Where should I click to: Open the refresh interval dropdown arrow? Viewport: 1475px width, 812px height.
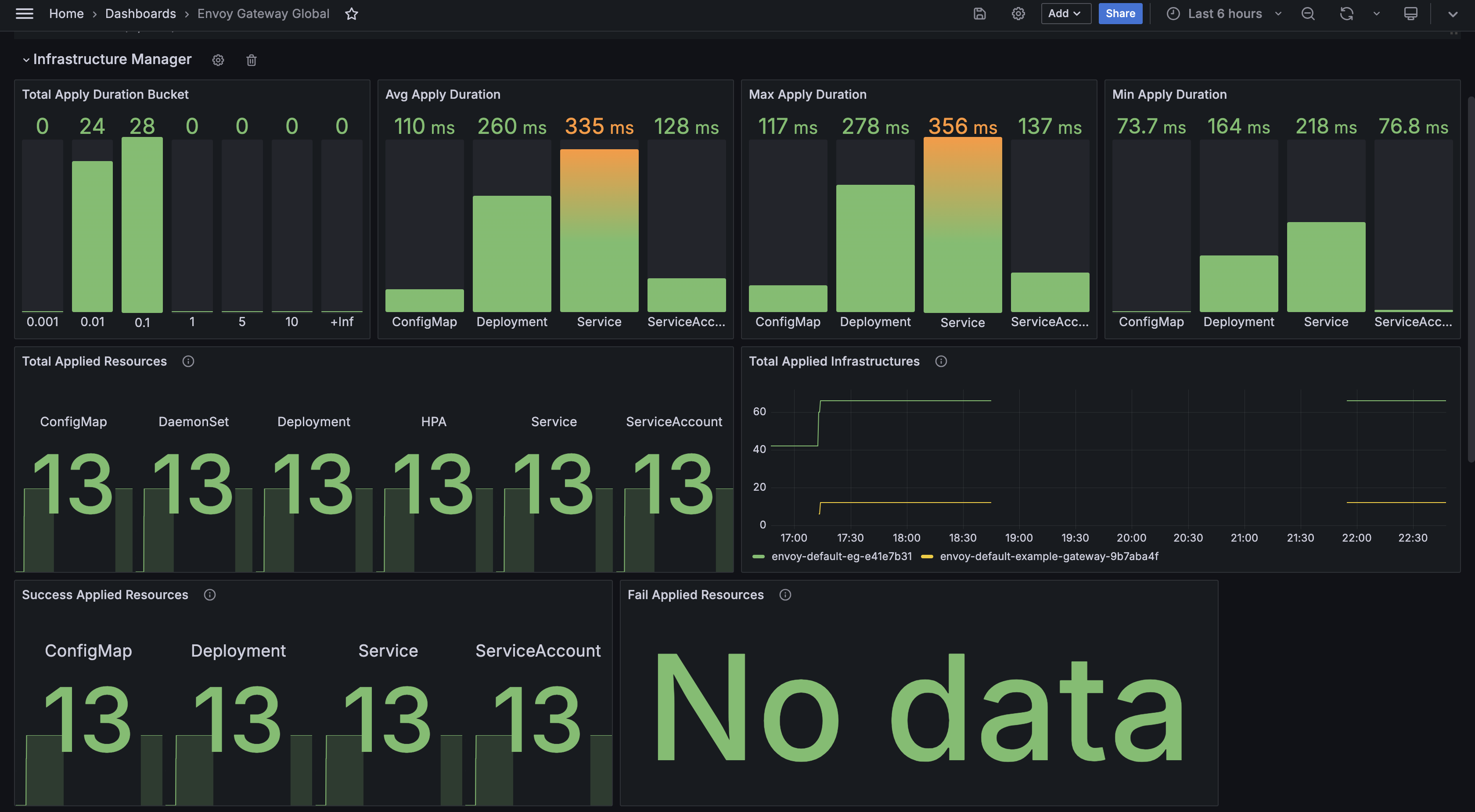(x=1376, y=14)
